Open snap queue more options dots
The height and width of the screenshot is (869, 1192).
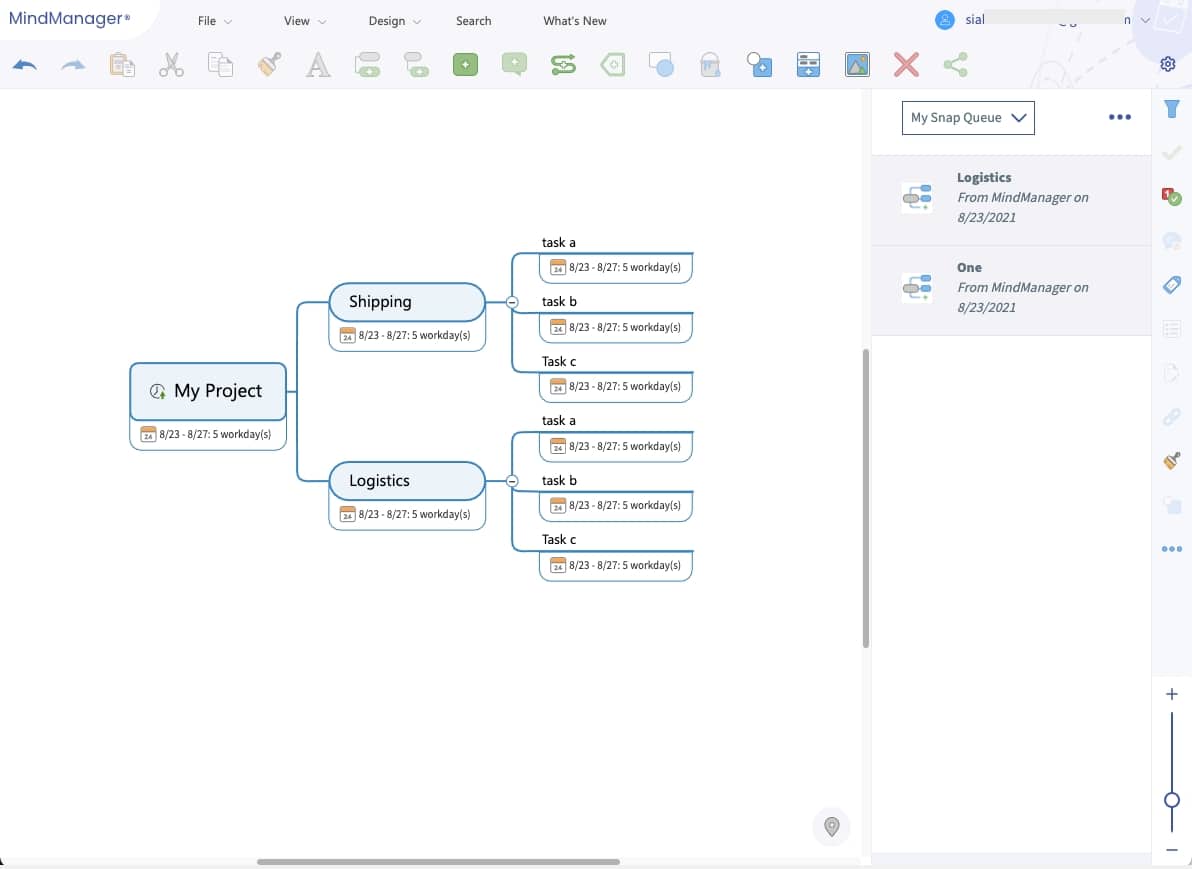click(1120, 117)
